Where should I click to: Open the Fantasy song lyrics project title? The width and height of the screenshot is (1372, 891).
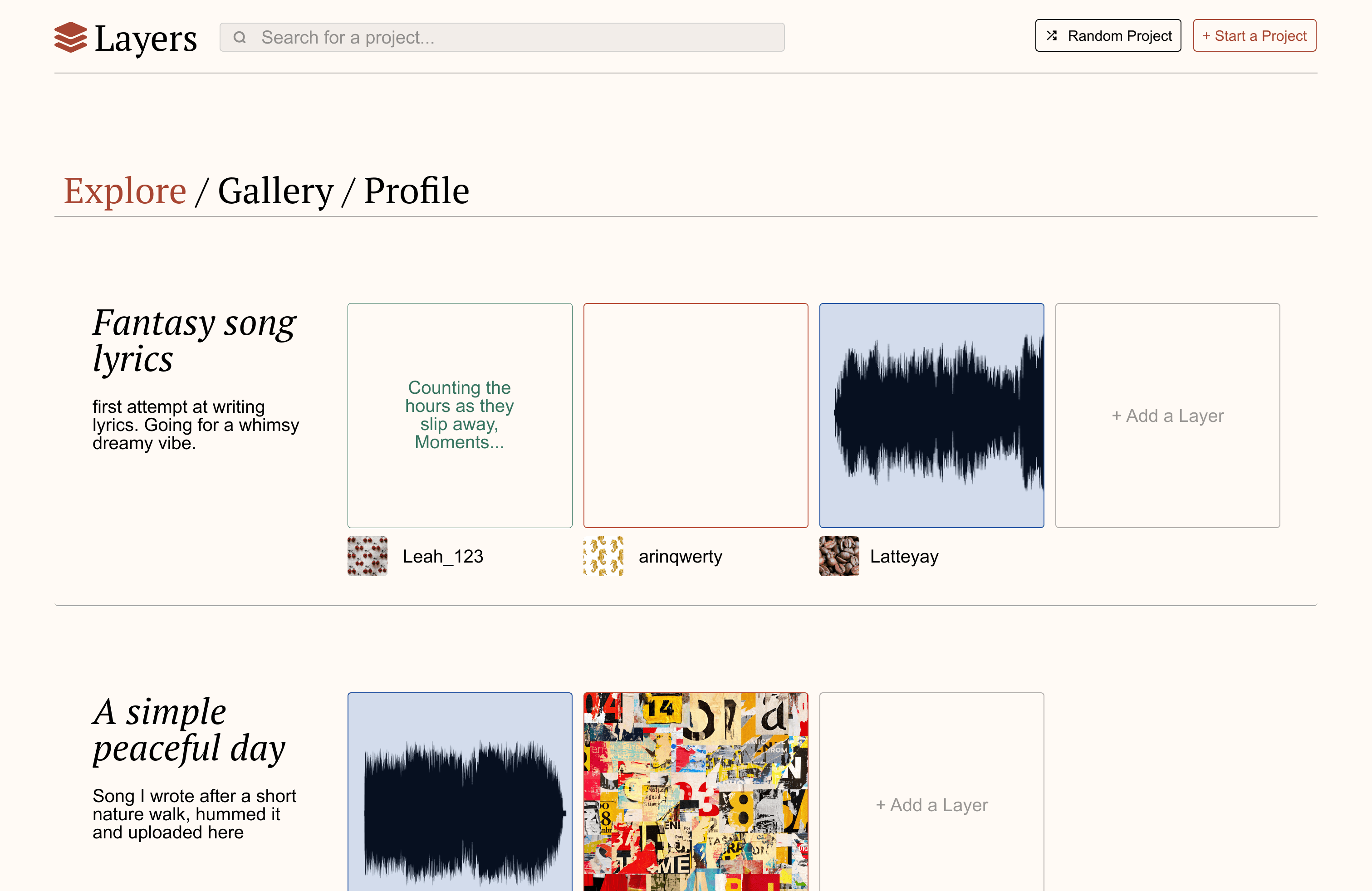(x=194, y=341)
